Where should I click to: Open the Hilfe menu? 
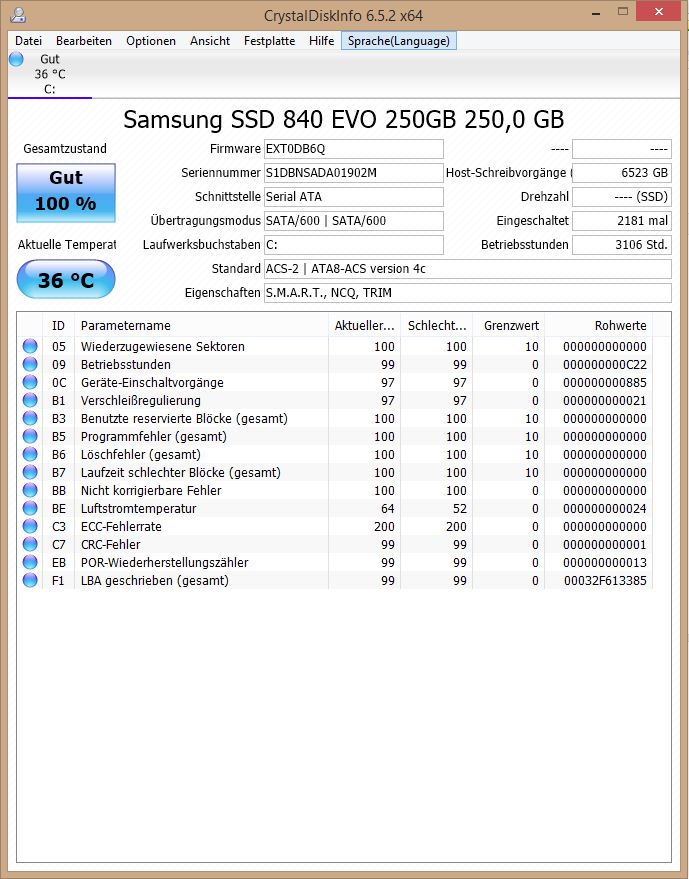click(x=321, y=40)
